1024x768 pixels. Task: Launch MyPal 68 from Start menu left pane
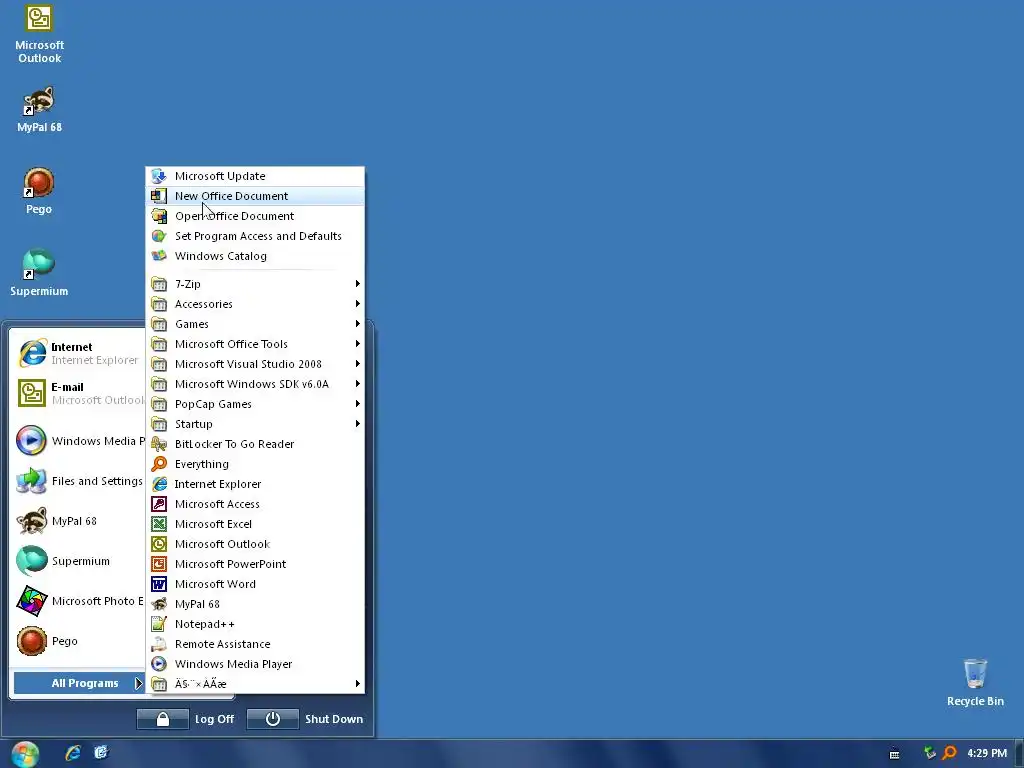(78, 521)
